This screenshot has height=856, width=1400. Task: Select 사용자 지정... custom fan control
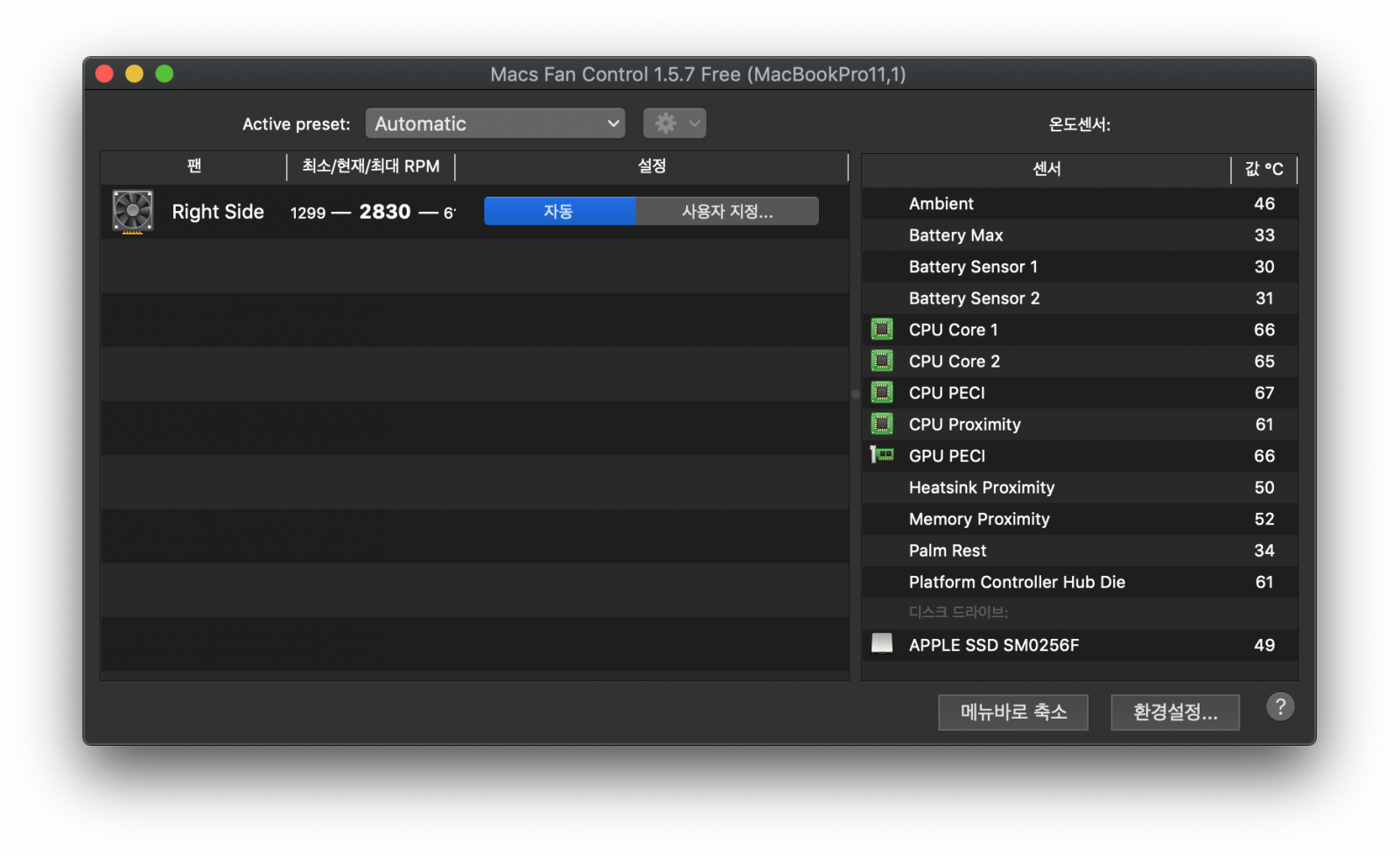click(x=727, y=212)
